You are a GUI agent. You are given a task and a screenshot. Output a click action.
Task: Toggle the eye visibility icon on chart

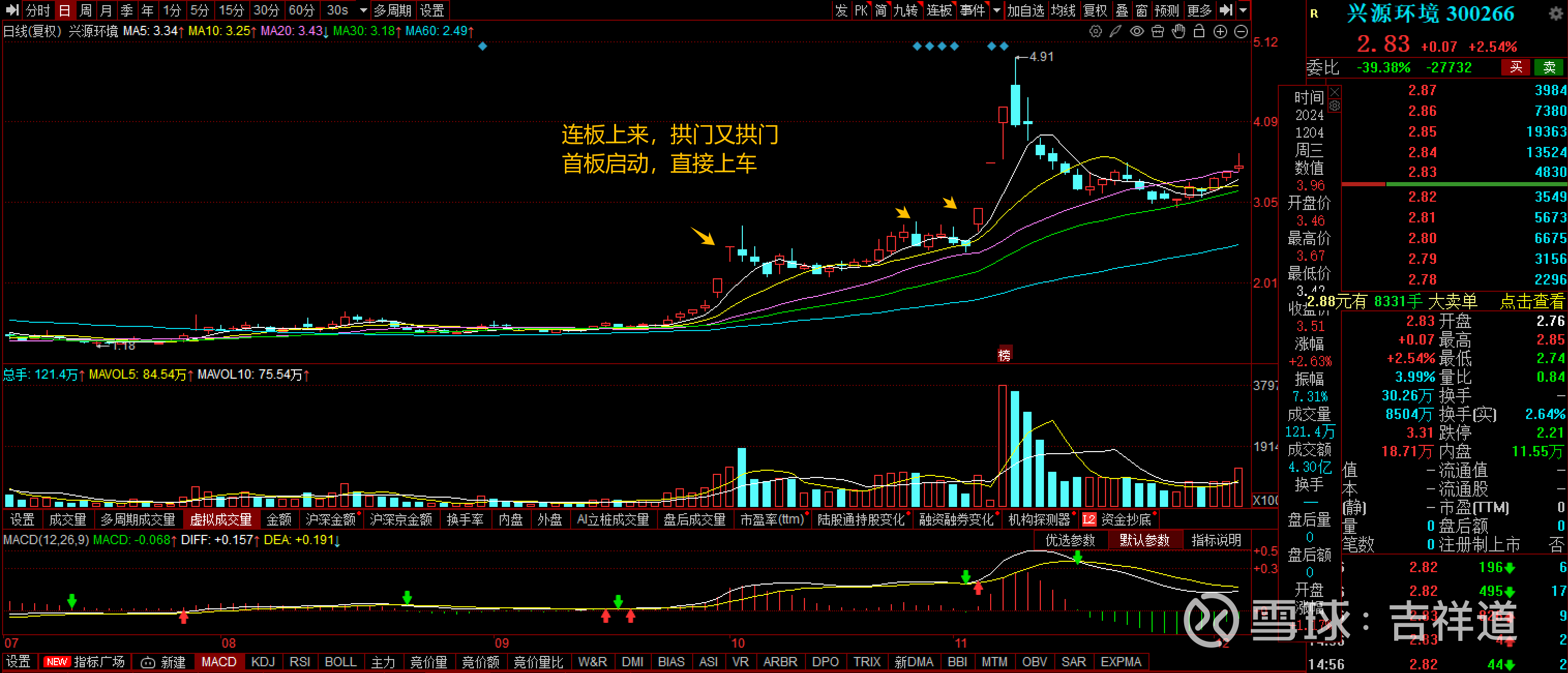point(1137,32)
